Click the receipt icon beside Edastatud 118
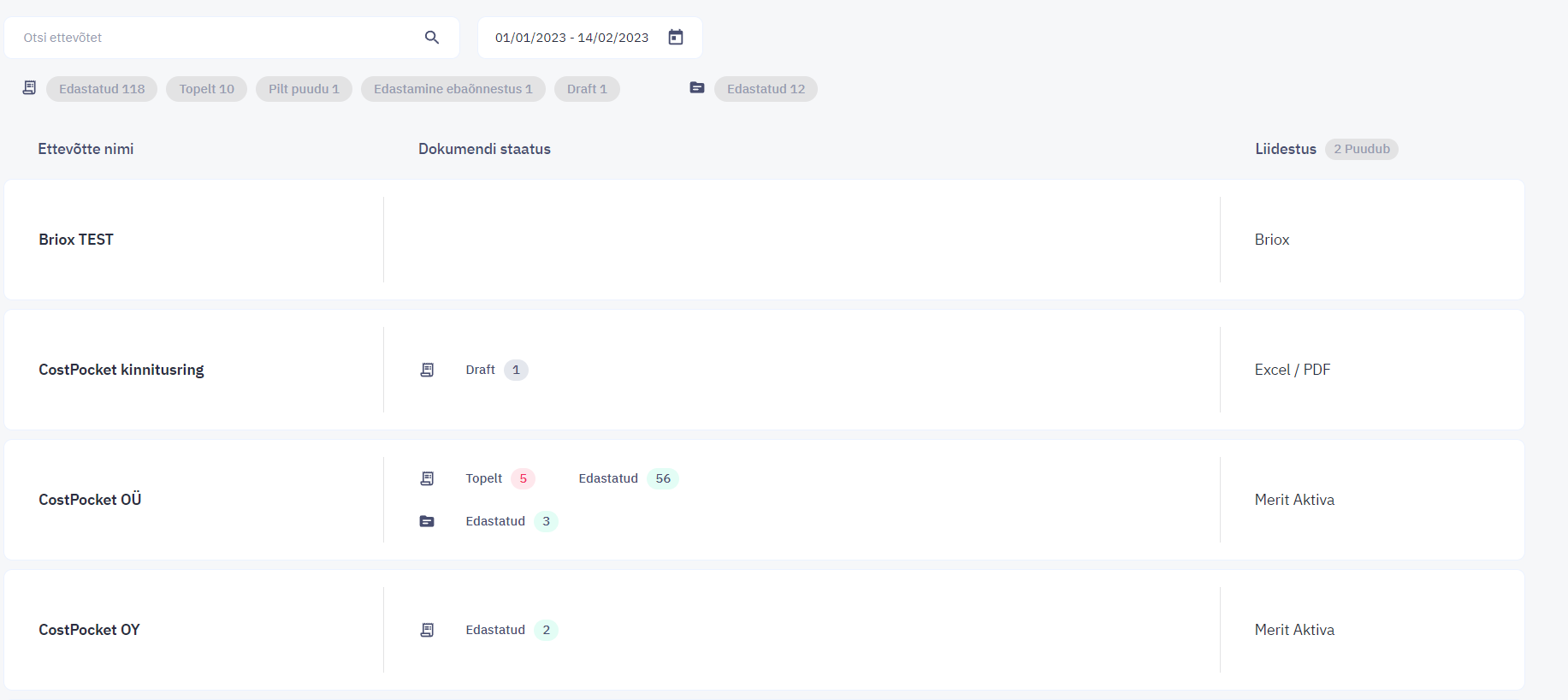Image resolution: width=1568 pixels, height=700 pixels. 29,88
